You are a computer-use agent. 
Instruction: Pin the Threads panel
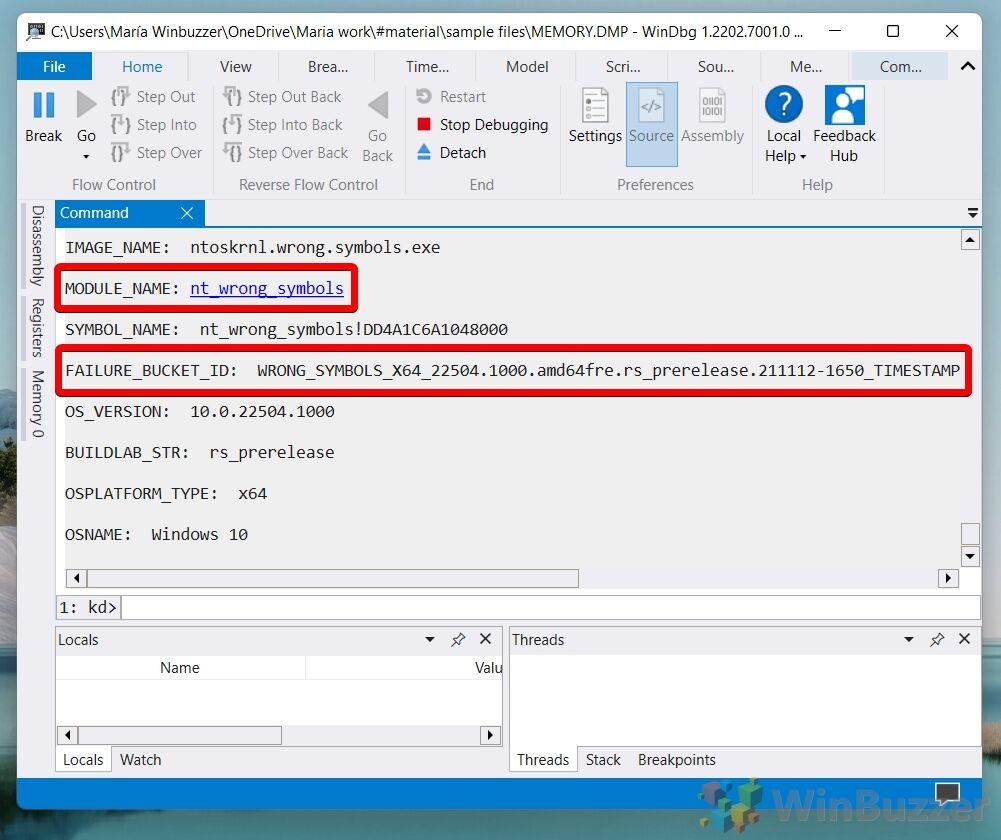point(937,640)
